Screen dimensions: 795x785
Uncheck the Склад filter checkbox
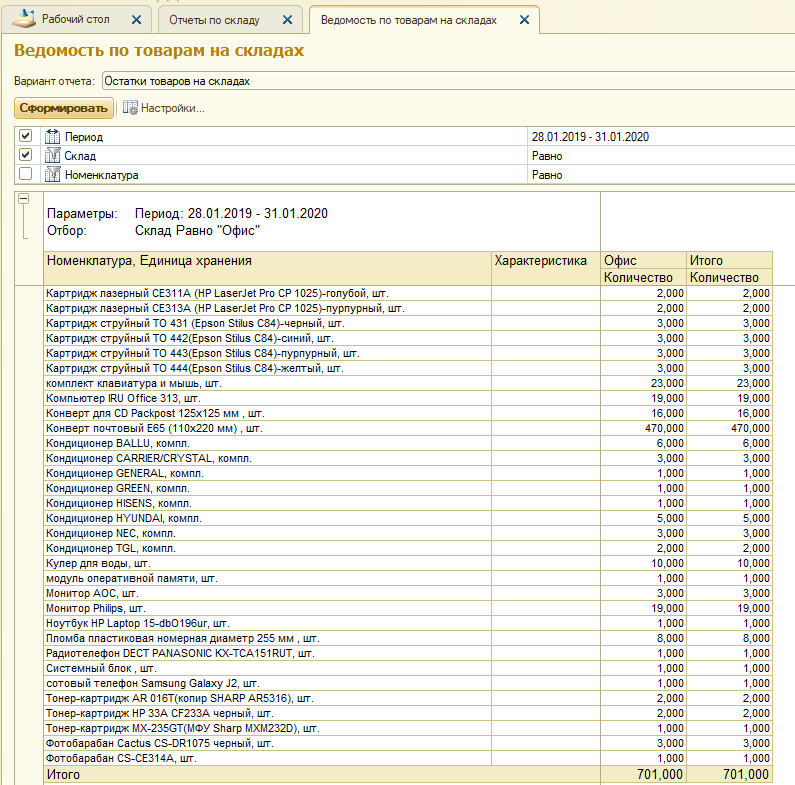[x=25, y=154]
